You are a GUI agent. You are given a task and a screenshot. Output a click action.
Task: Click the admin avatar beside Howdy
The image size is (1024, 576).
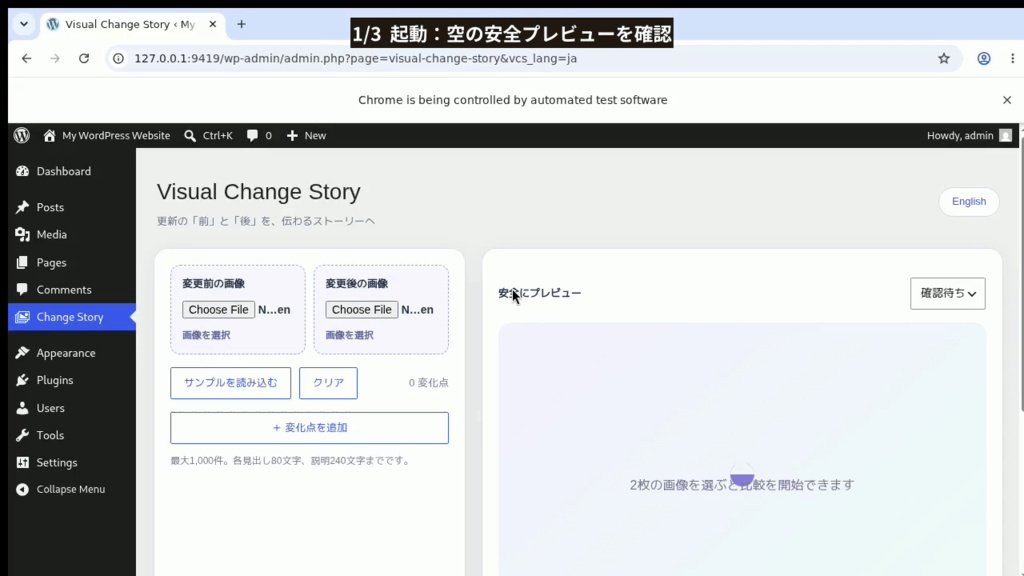tap(1005, 135)
